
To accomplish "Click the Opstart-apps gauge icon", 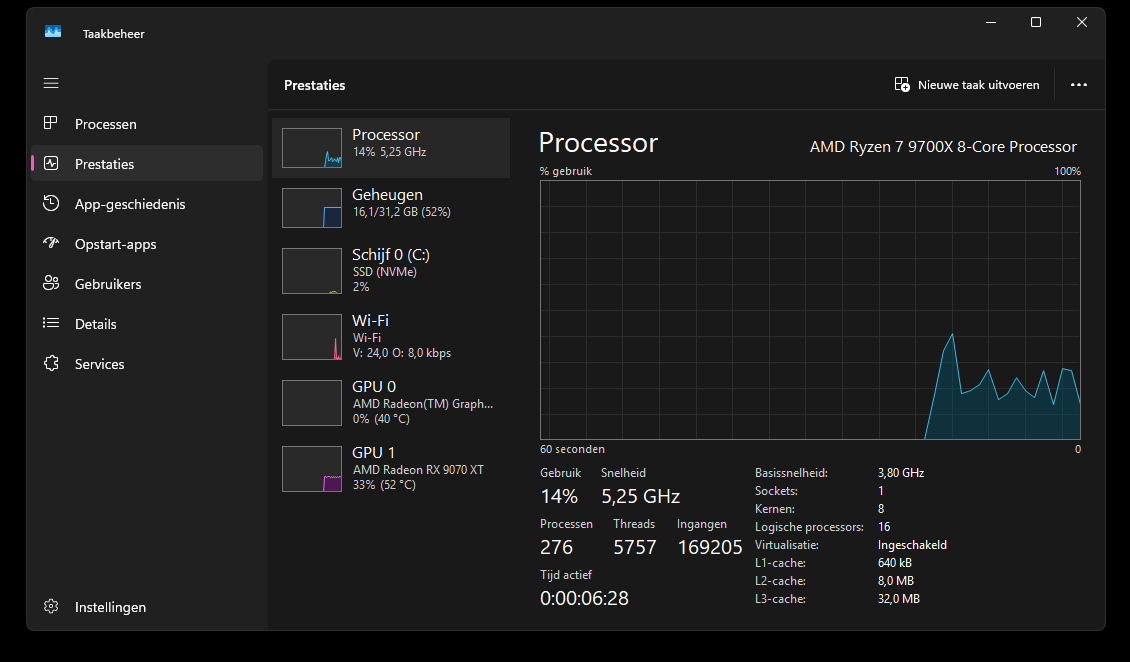I will coord(51,243).
